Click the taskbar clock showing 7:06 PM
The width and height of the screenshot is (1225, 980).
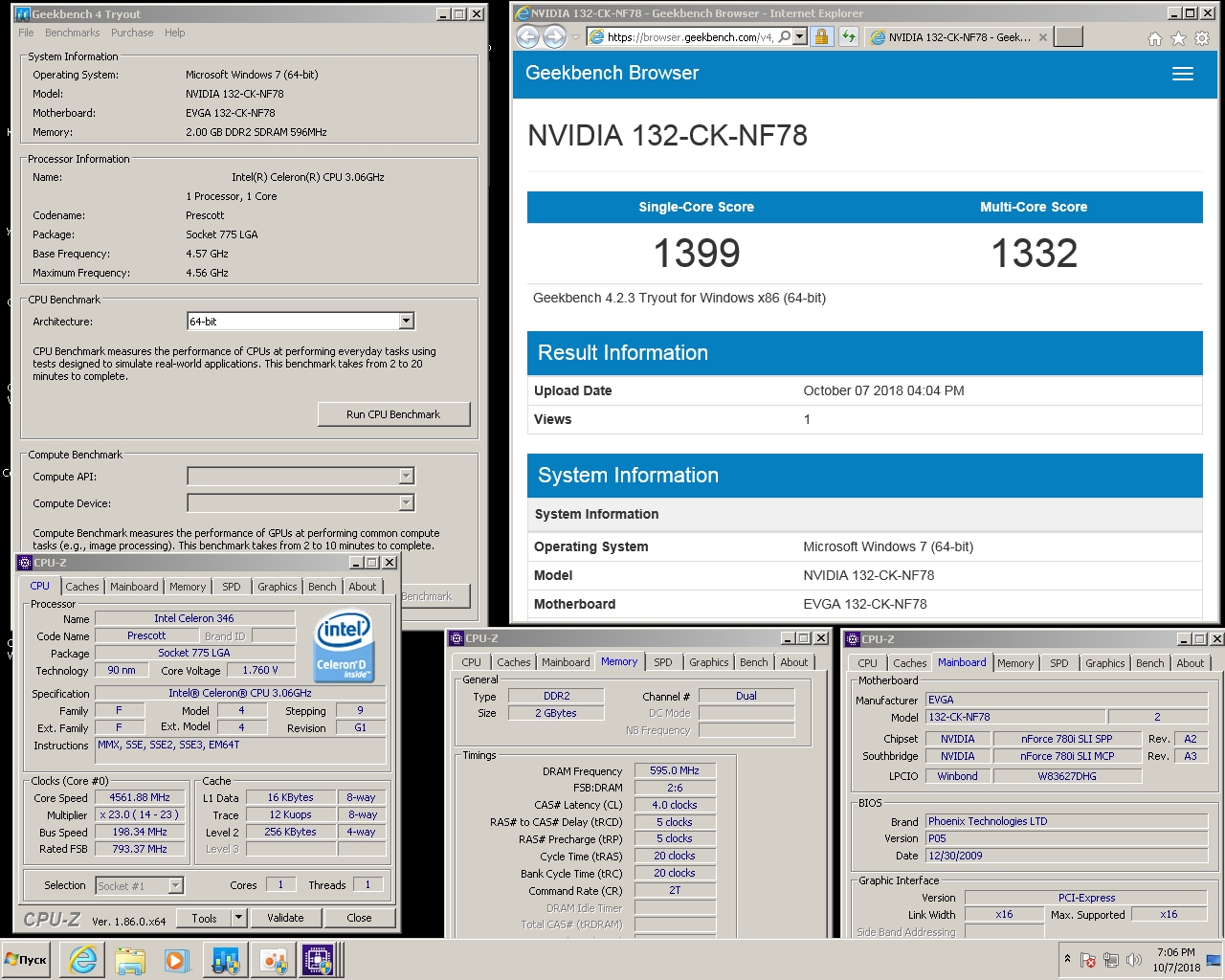1175,960
